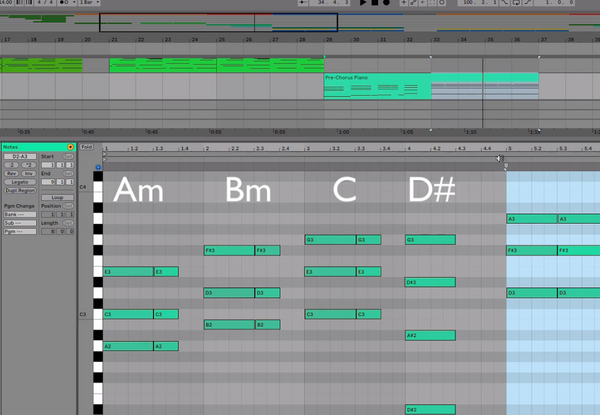Open the Pgm program change dropdown
600x415 pixels.
[x=19, y=231]
